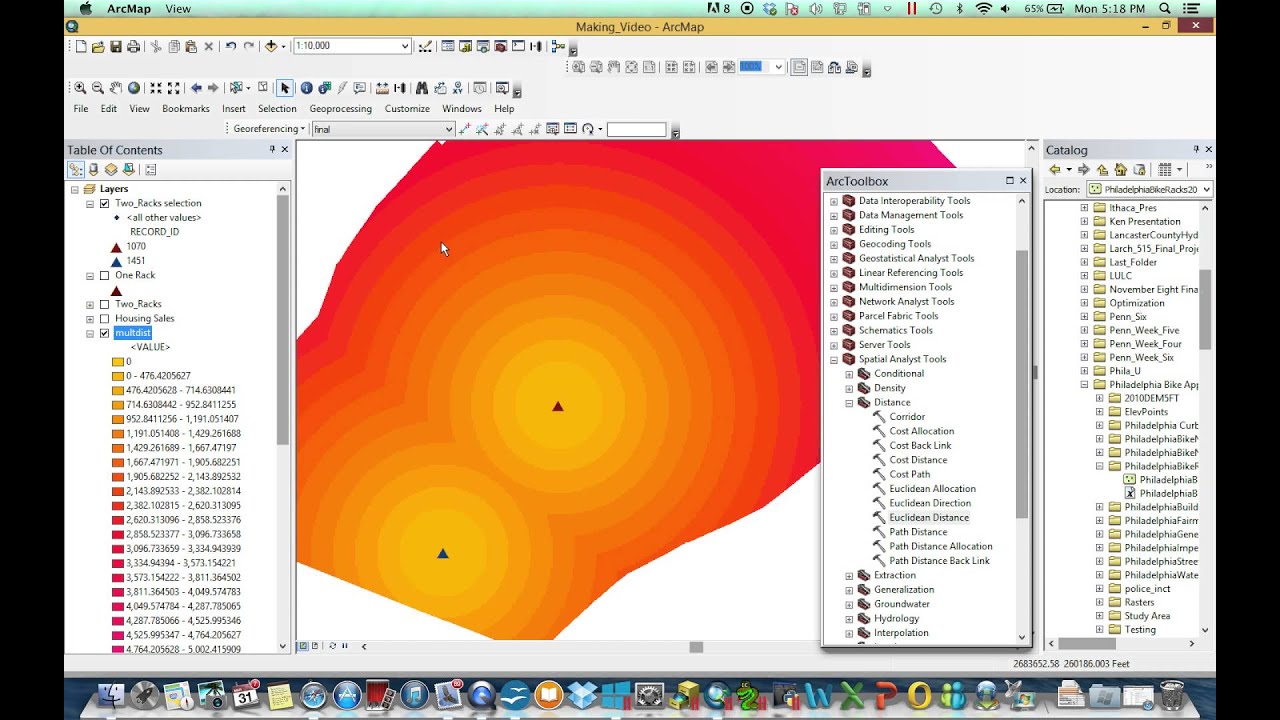Collapse the Distance toolset

coord(849,403)
